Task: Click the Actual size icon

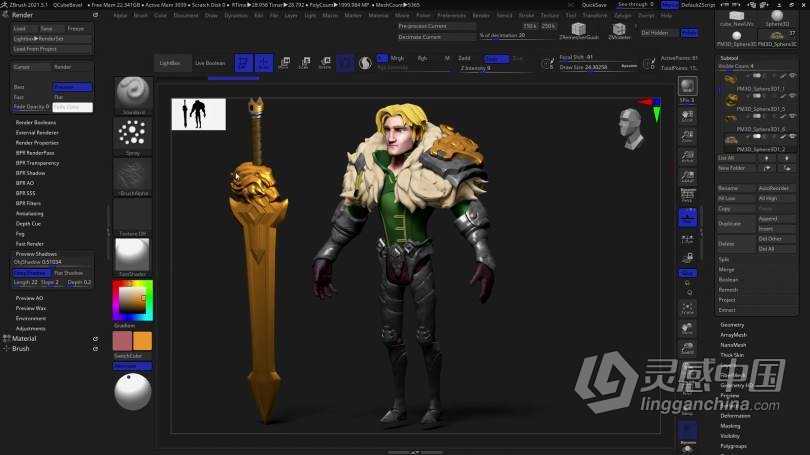Action: 688,156
